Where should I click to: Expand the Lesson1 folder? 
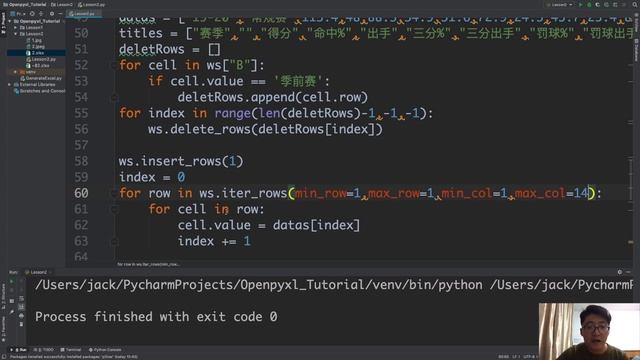click(16, 28)
